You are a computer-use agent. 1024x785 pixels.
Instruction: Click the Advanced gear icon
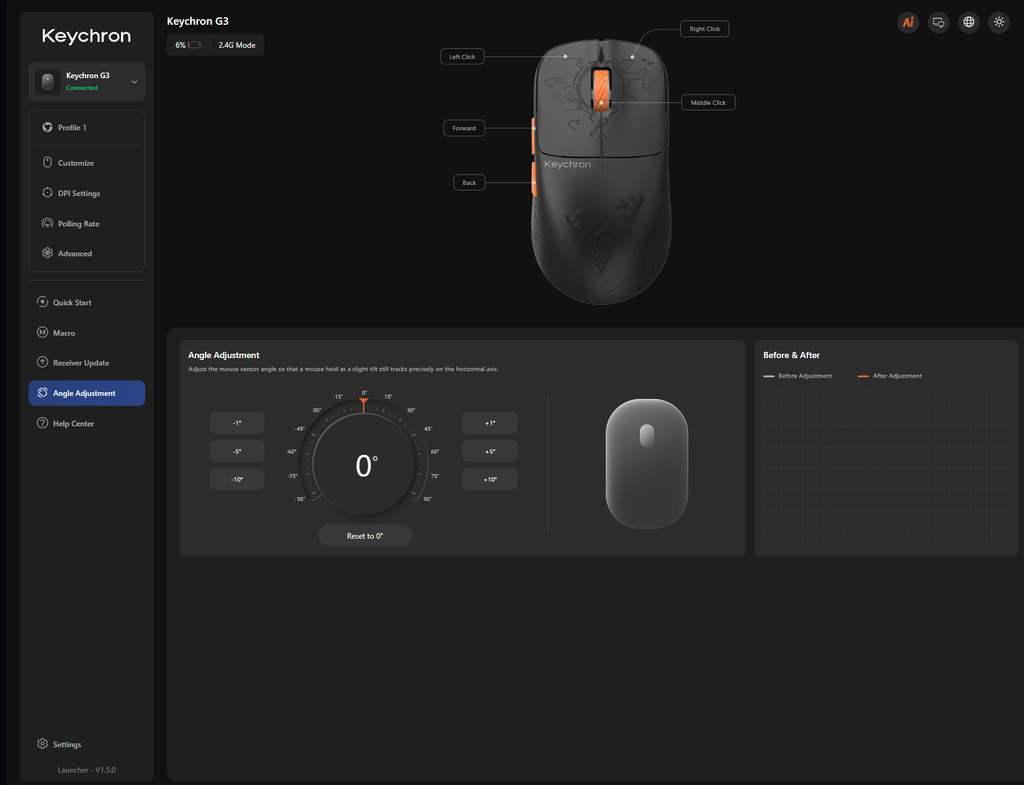47,253
